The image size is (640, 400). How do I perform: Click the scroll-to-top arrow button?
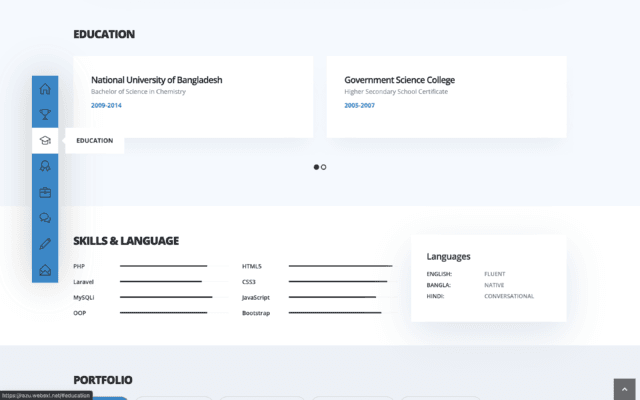pos(625,388)
